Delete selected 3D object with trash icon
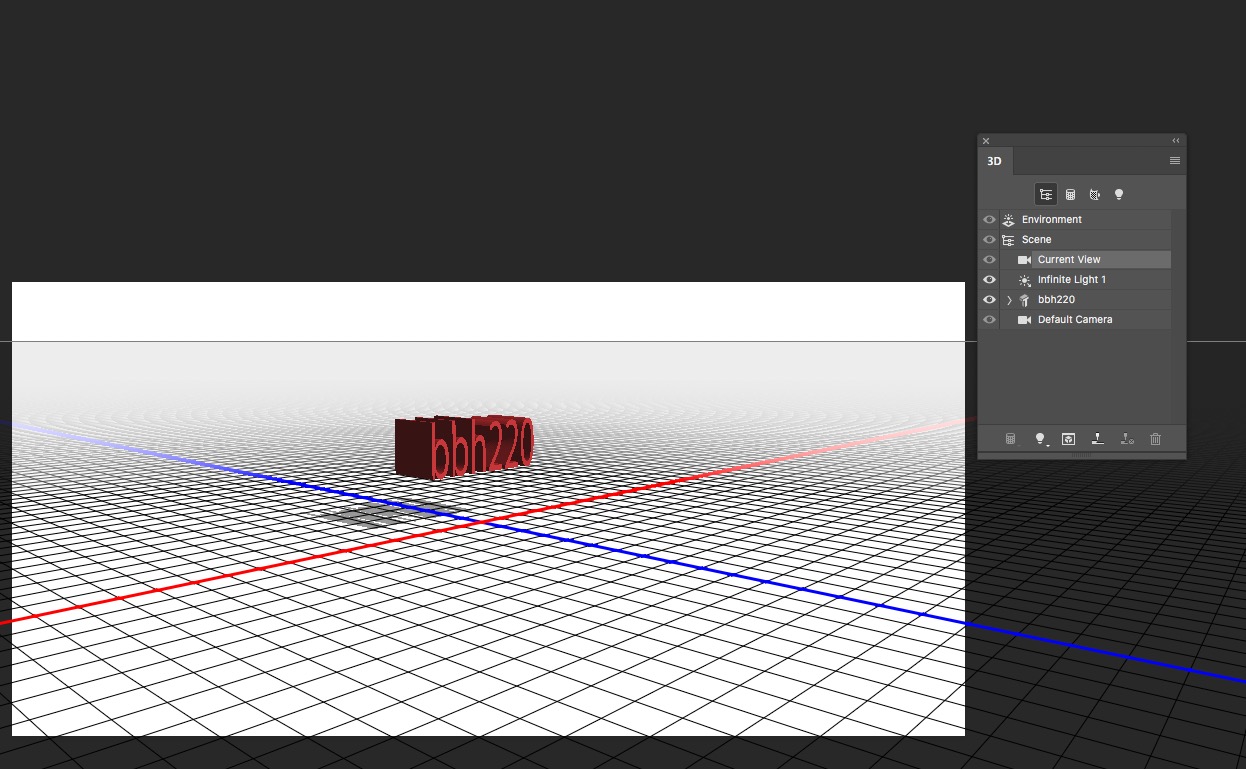 [1156, 439]
